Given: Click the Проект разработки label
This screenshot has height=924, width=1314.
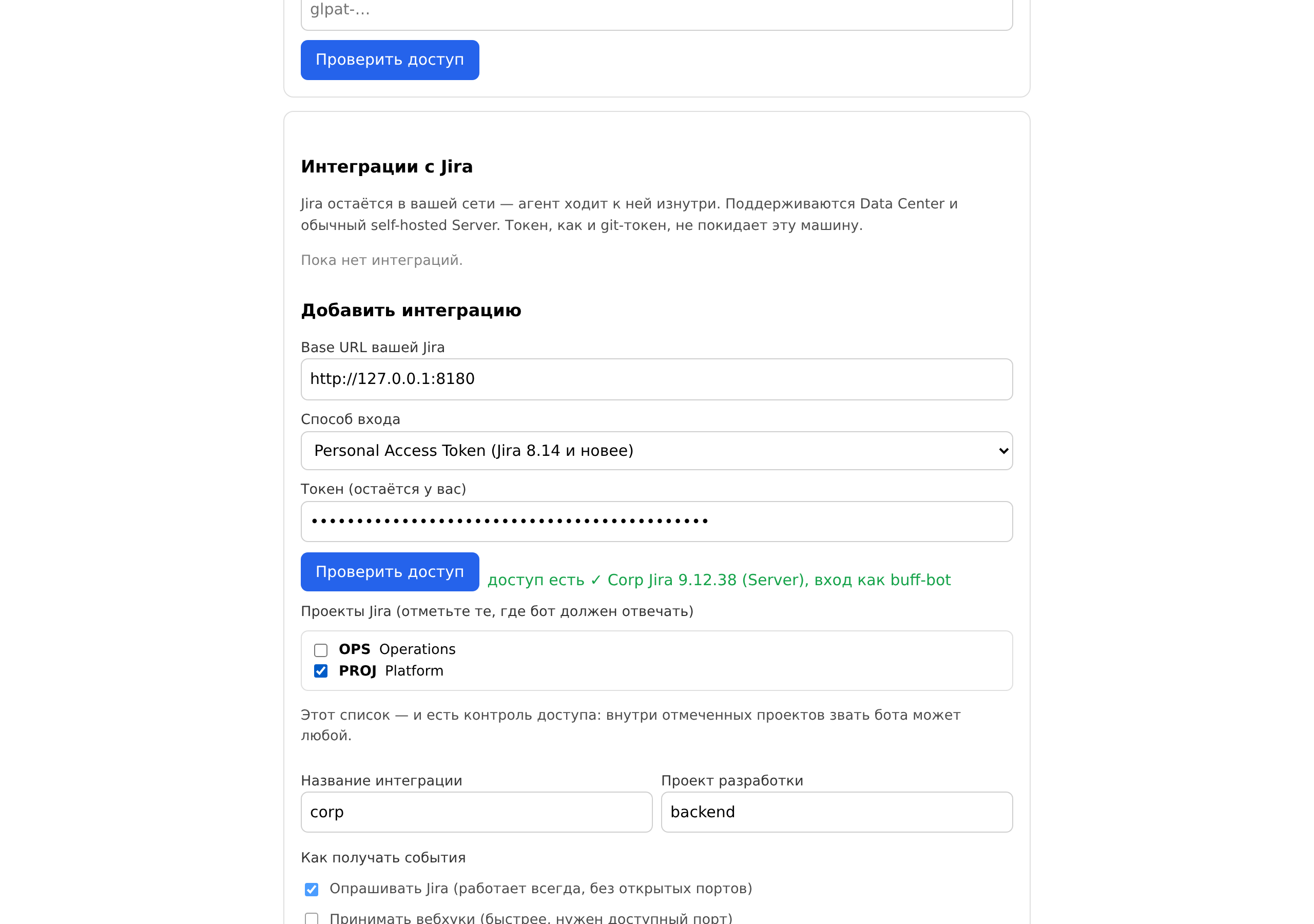Looking at the screenshot, I should pyautogui.click(x=732, y=780).
